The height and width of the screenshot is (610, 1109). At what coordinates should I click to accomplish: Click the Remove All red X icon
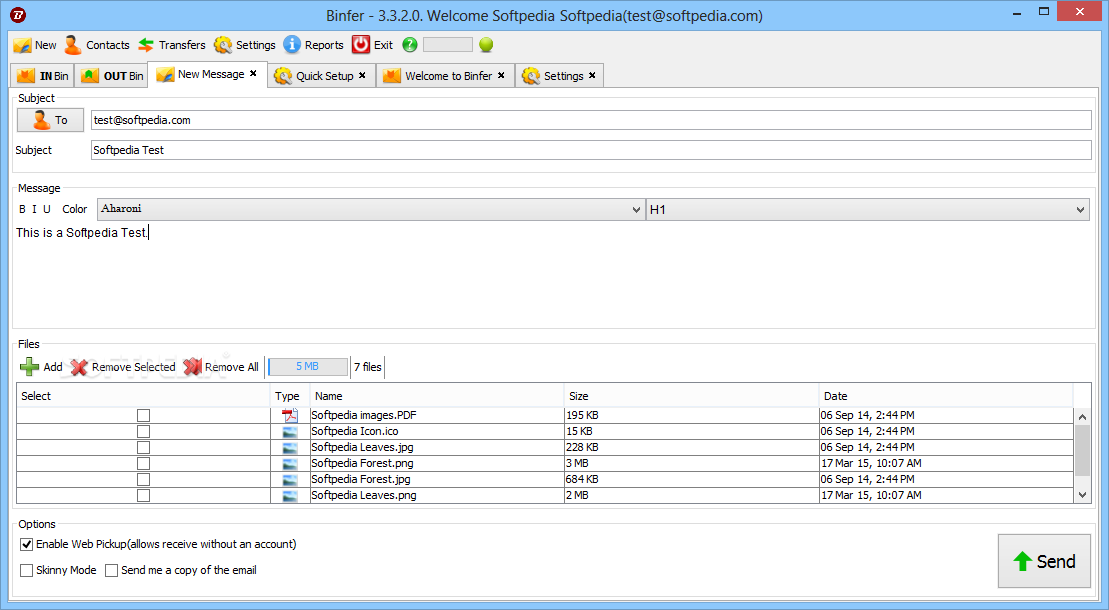(192, 367)
